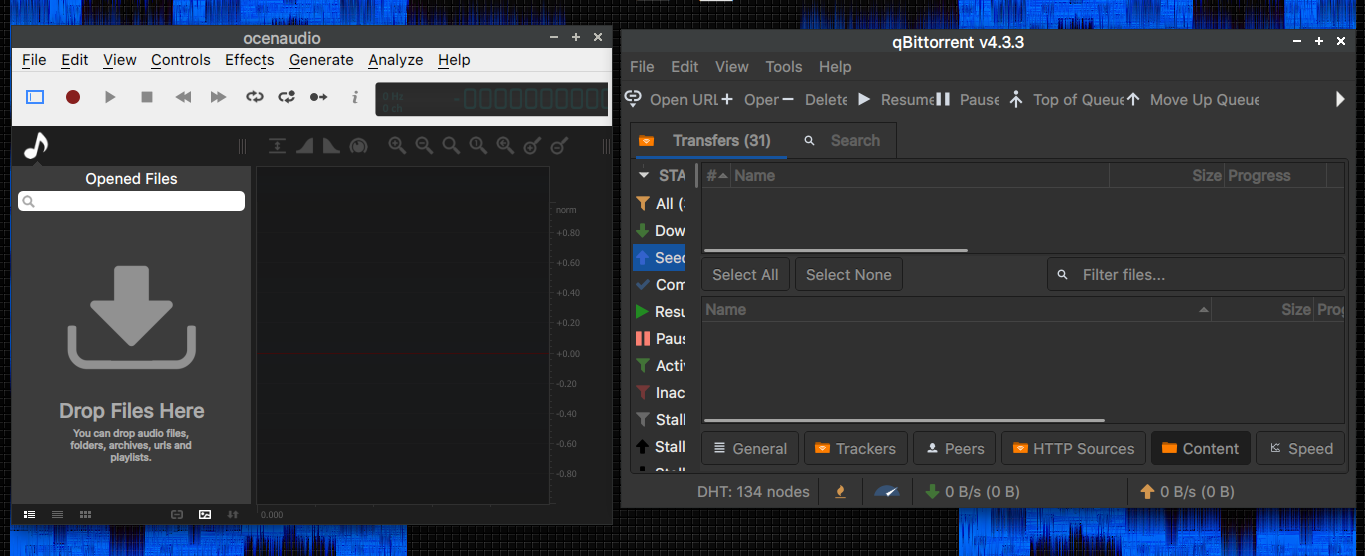Screen dimensions: 1365x556
Task: Switch opened files to grid view
Action: coord(85,514)
